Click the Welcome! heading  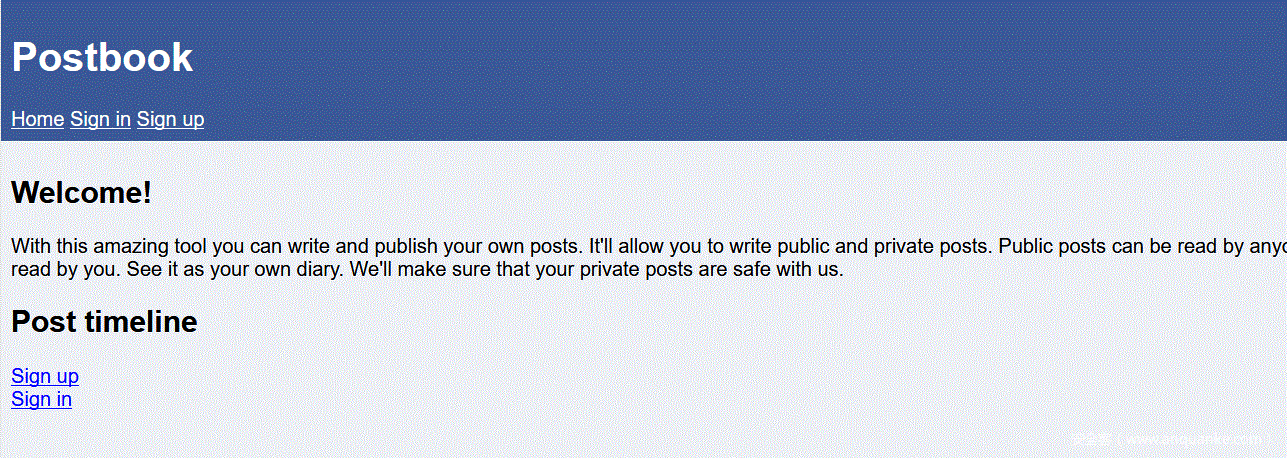click(x=81, y=192)
